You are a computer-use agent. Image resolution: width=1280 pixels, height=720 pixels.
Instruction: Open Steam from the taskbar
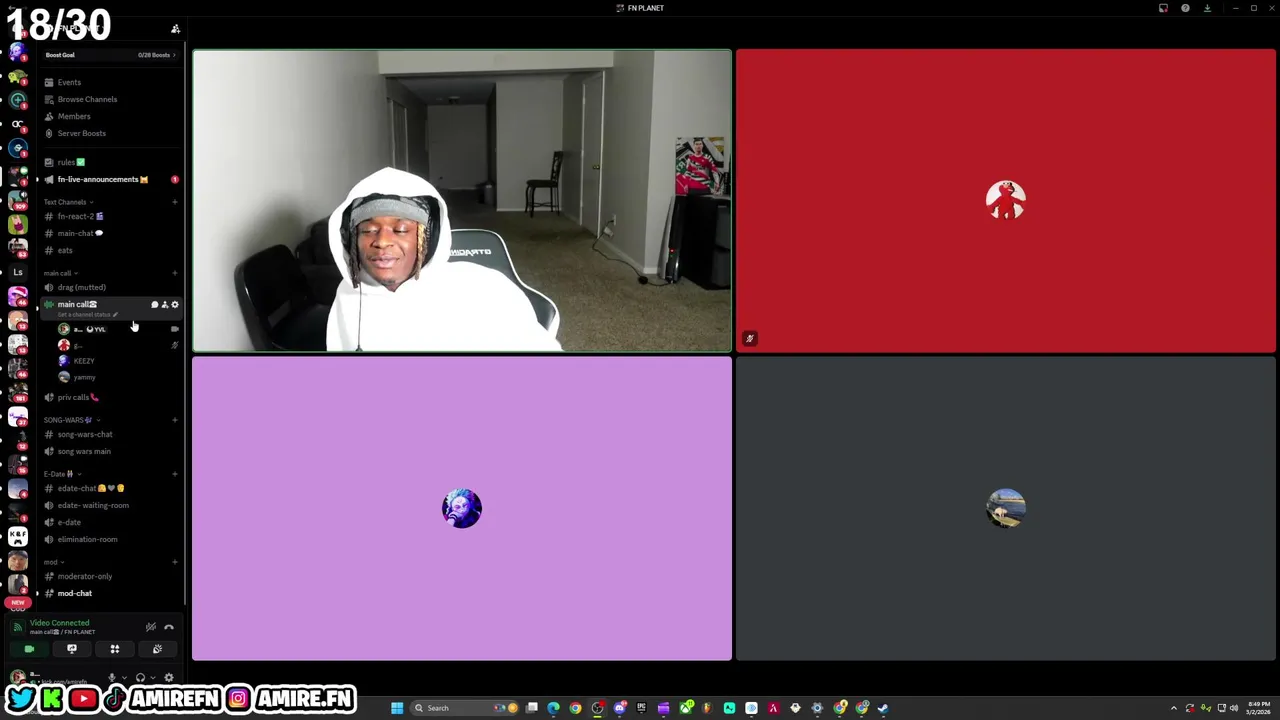pyautogui.click(x=883, y=708)
